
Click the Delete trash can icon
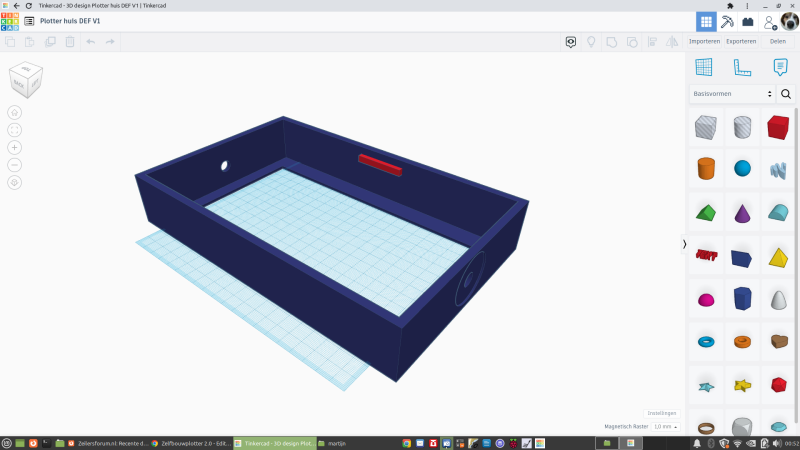(x=70, y=42)
